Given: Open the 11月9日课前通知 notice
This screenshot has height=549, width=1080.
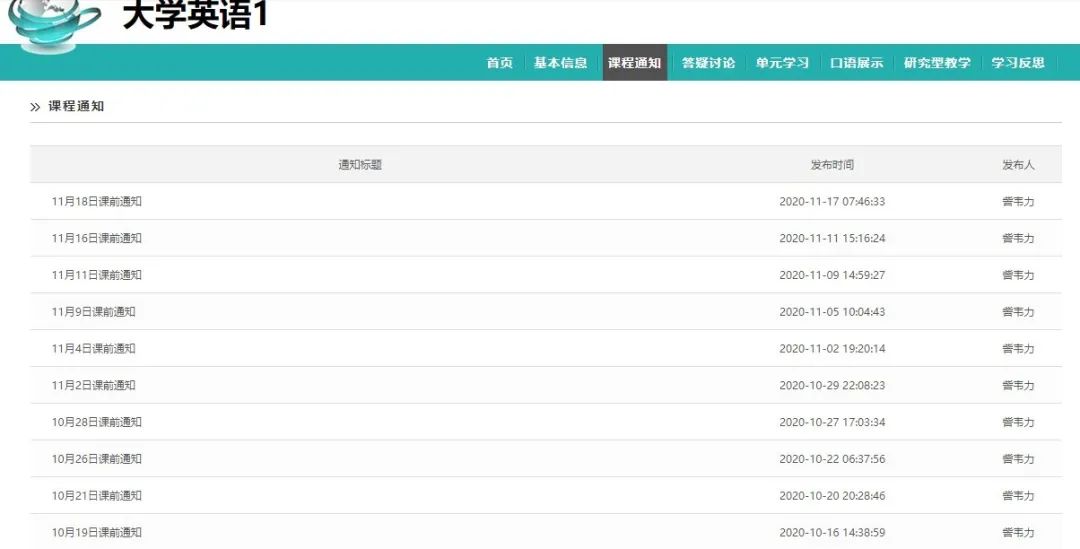Looking at the screenshot, I should (94, 312).
